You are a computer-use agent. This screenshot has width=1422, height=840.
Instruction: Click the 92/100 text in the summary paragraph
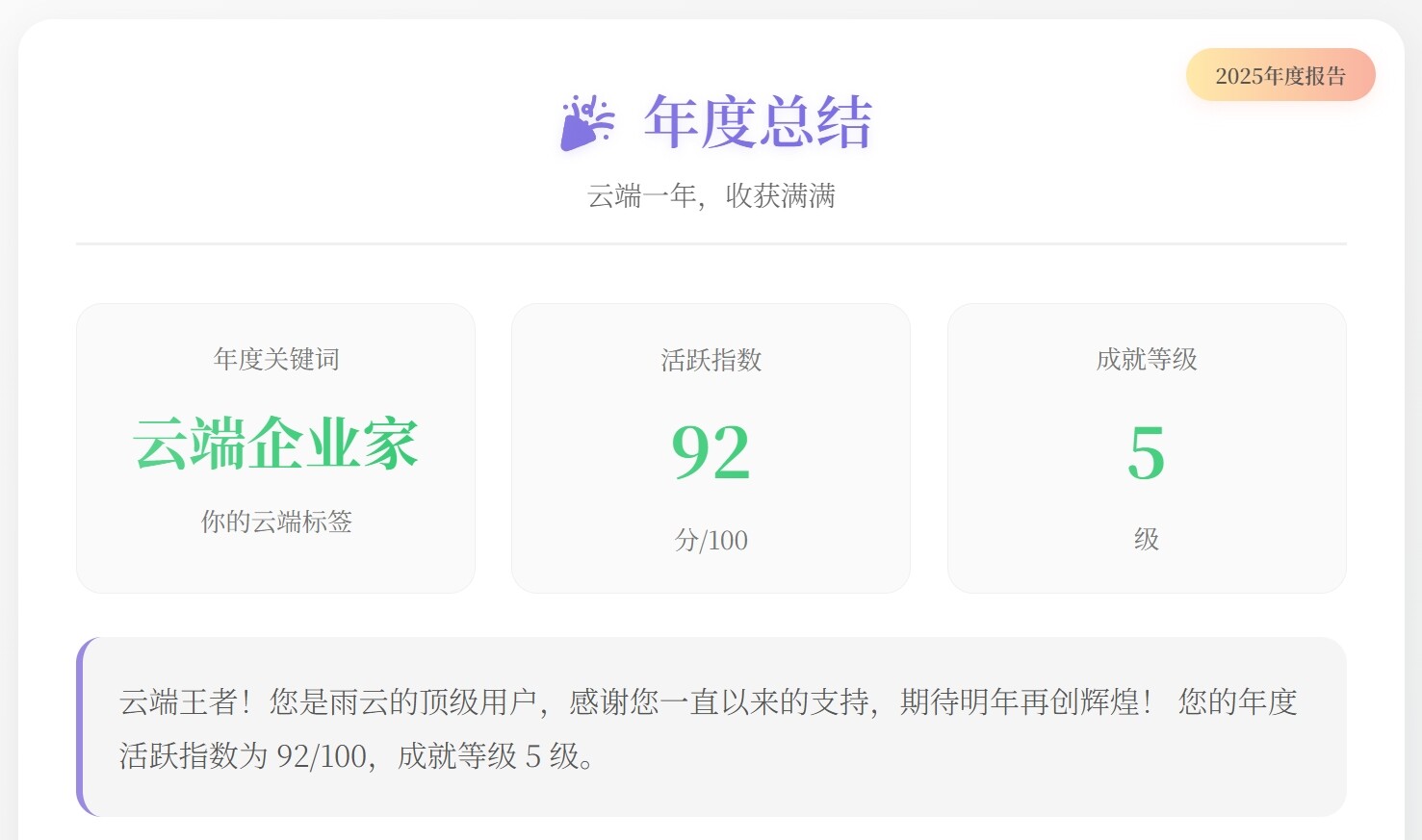click(x=322, y=756)
